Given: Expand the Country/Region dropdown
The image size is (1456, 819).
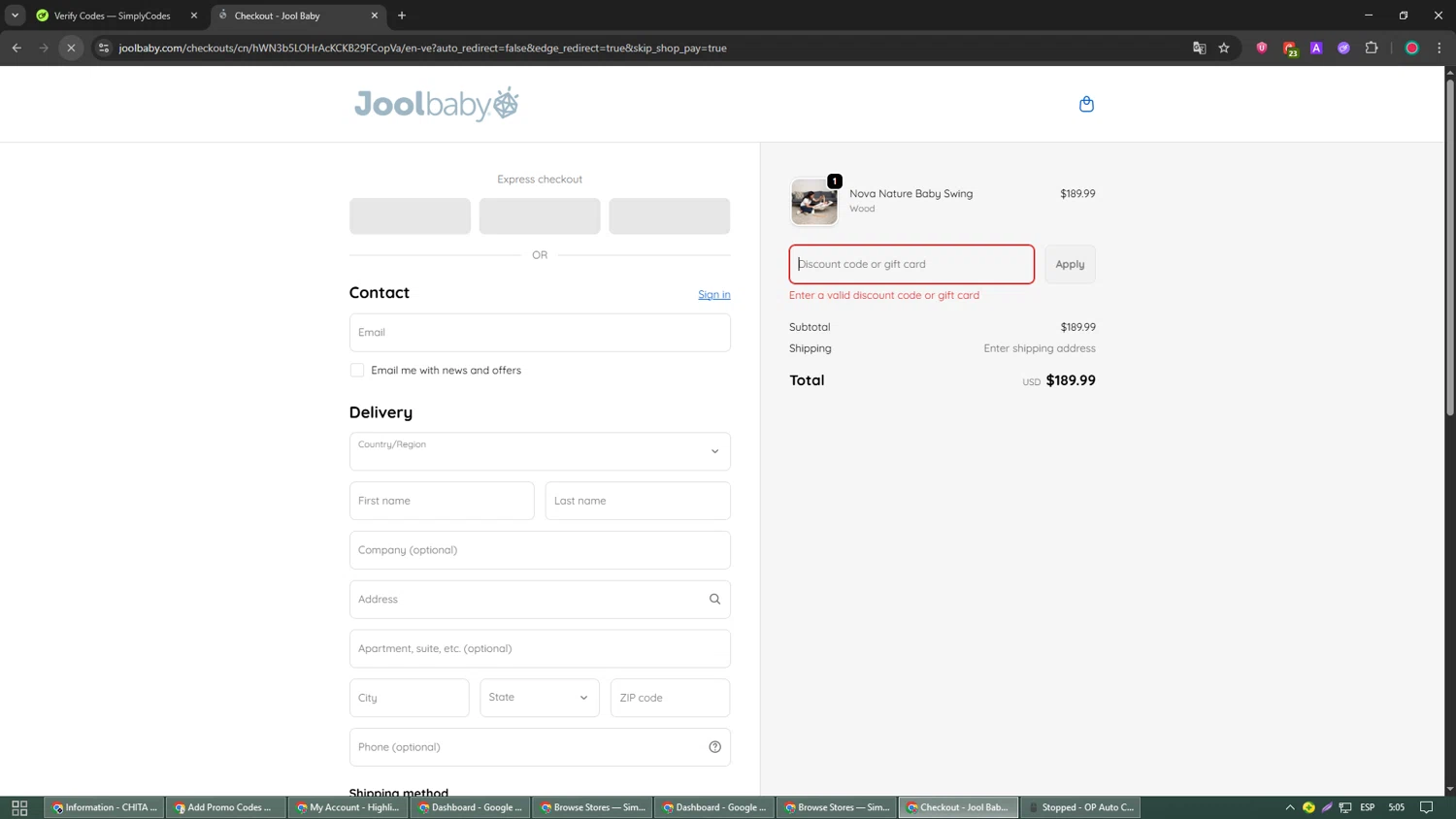Looking at the screenshot, I should pos(540,451).
